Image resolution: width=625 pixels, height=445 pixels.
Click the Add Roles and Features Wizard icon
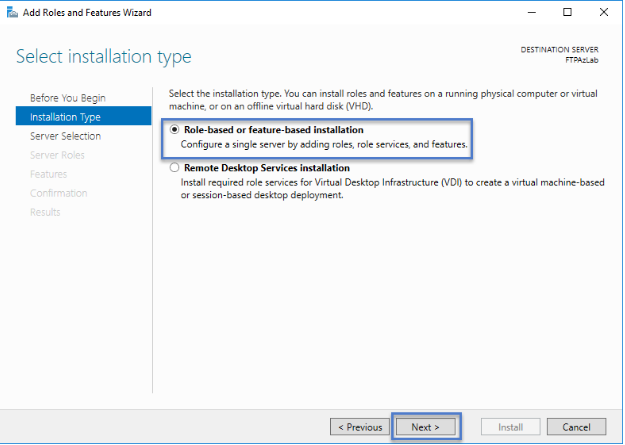click(x=12, y=12)
